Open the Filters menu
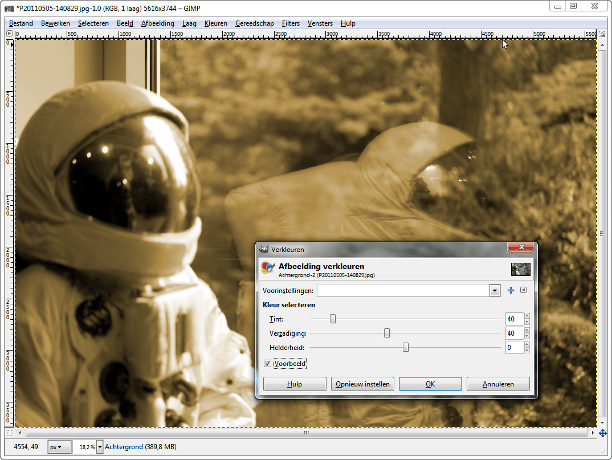Image resolution: width=612 pixels, height=460 pixels. click(x=291, y=23)
